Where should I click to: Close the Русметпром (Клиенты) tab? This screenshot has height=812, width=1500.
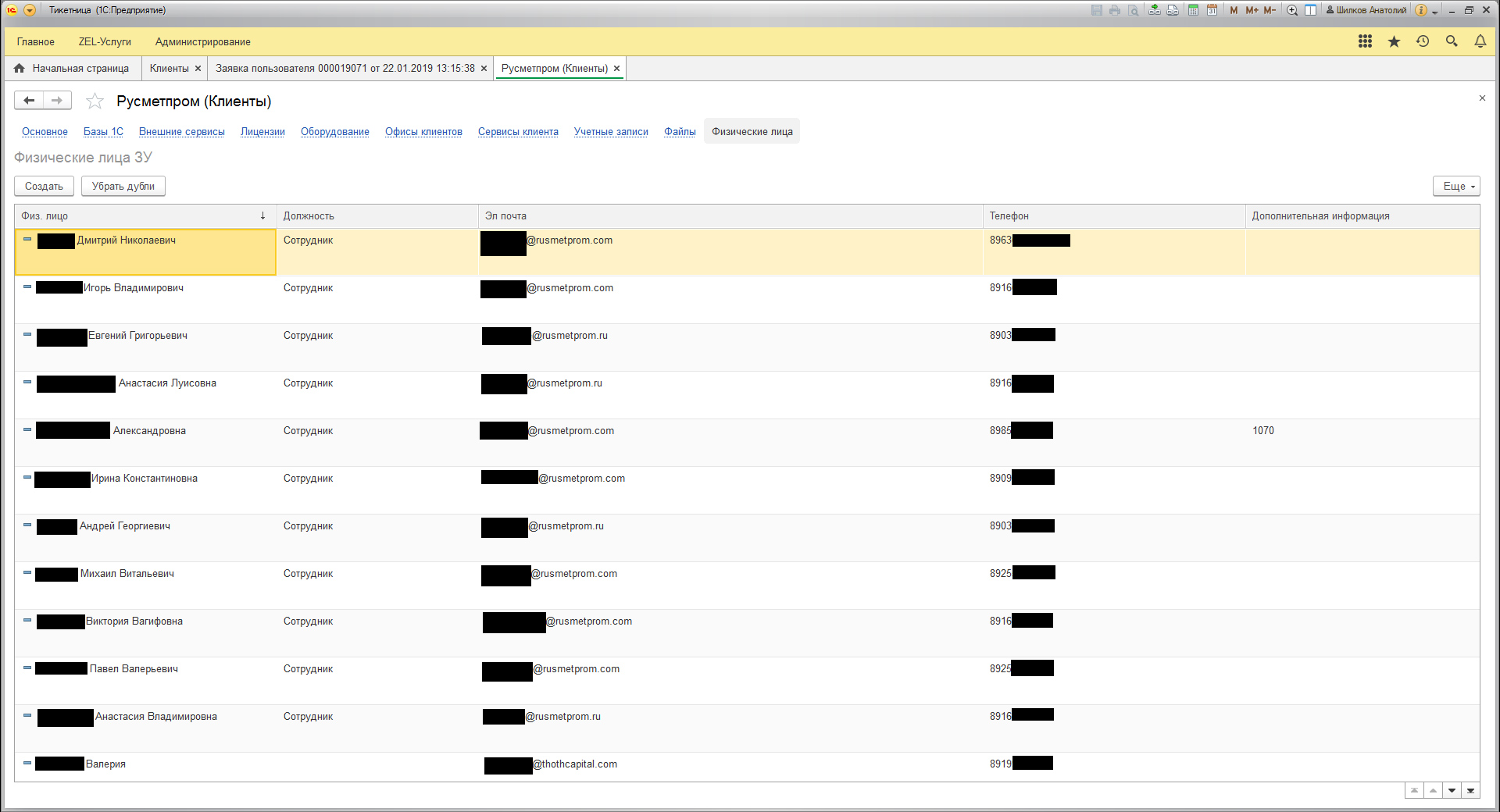[x=616, y=69]
